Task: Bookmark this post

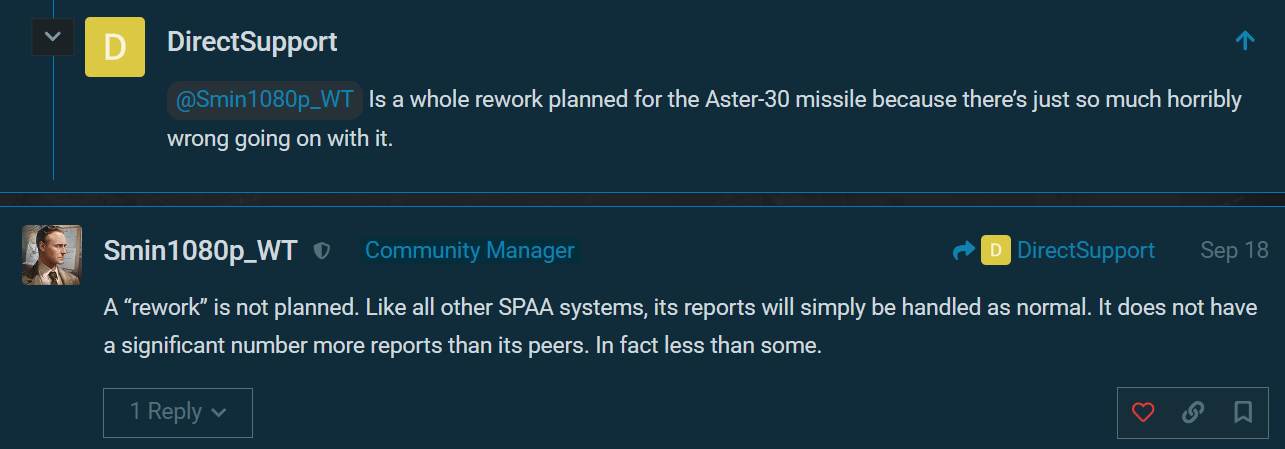Action: click(1243, 412)
